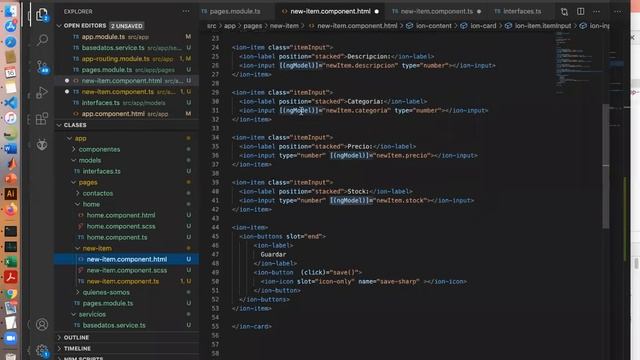Viewport: 640px width, 360px height.
Task: Click the word Guardar on line 47
Action: click(273, 254)
